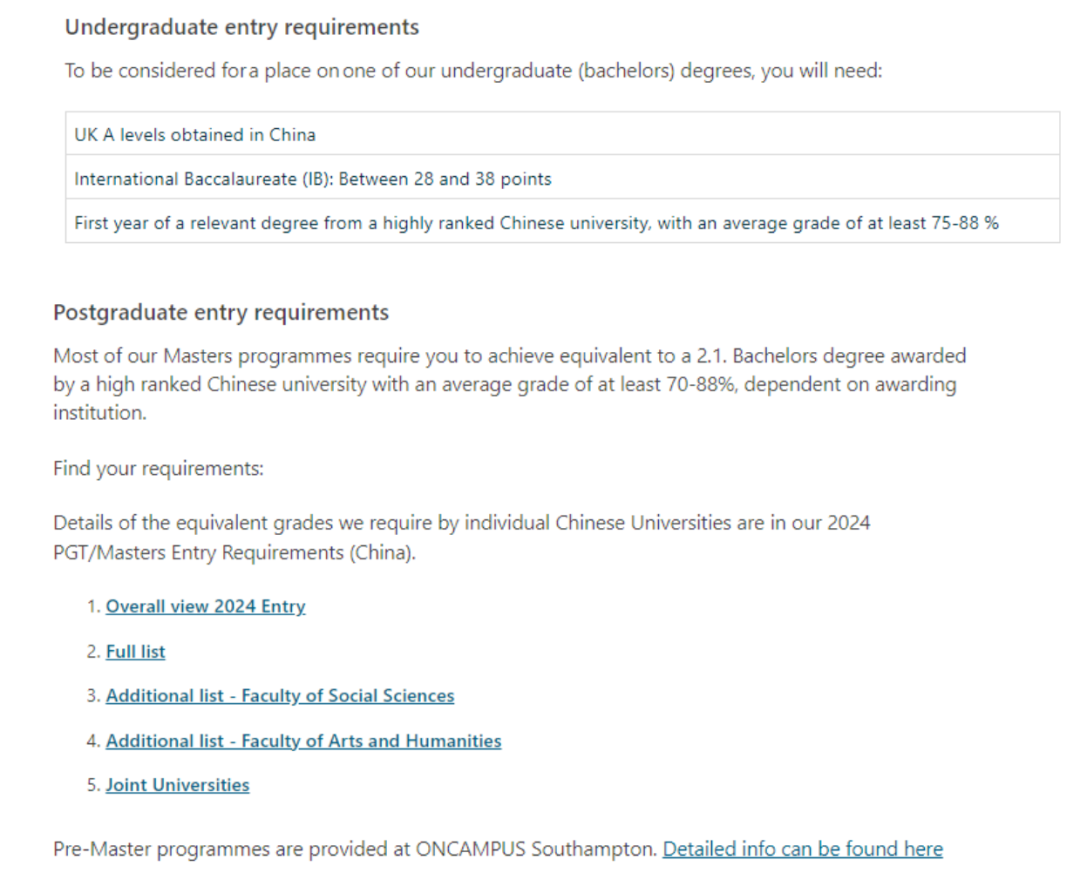This screenshot has width=1080, height=873.
Task: Open Additional list Faculty of Social Sciences
Action: point(280,696)
